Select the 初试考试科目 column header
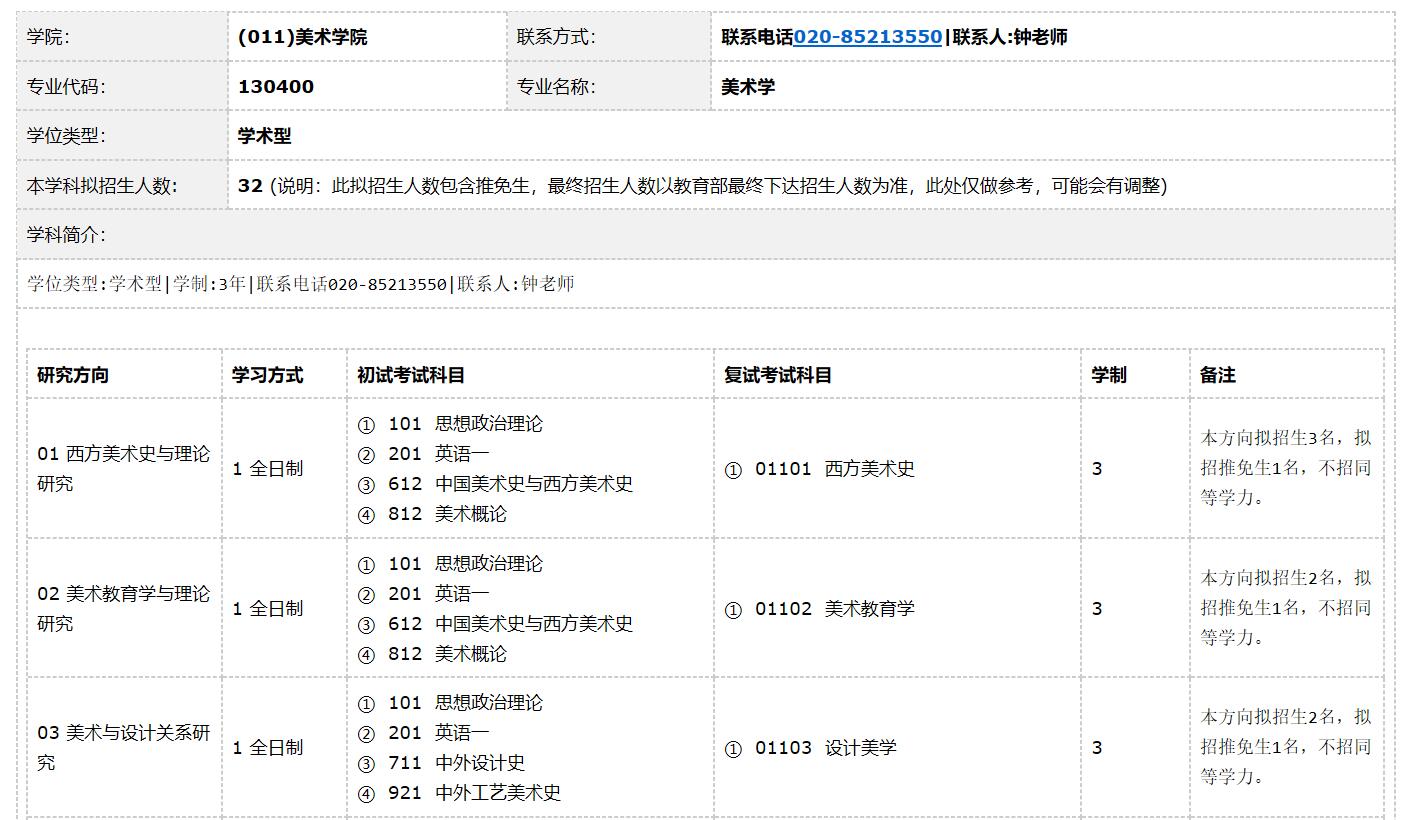The width and height of the screenshot is (1415, 820). pos(411,375)
